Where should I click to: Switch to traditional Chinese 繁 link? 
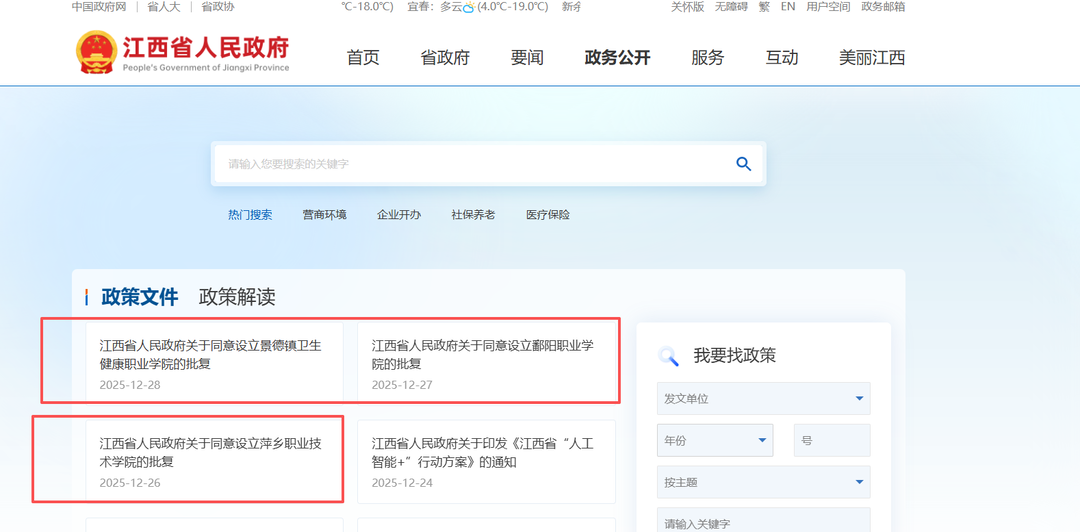coord(764,7)
